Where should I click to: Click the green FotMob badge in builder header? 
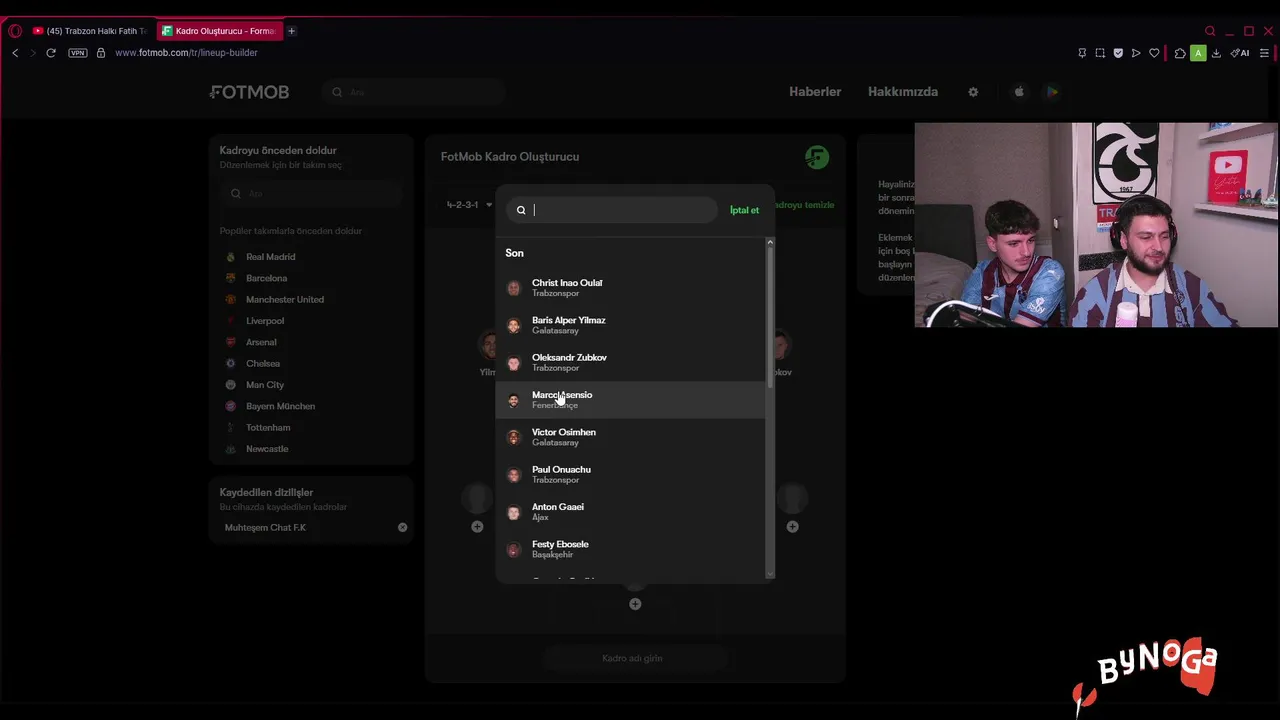pos(817,157)
